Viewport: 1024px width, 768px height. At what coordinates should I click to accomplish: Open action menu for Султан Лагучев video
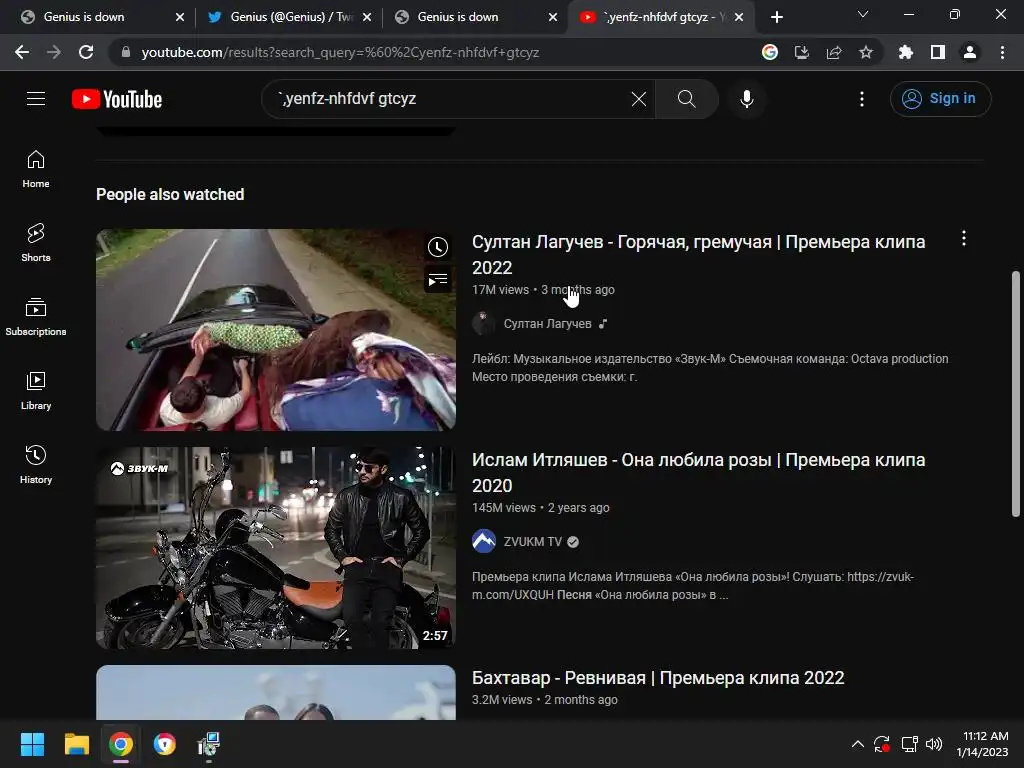963,238
